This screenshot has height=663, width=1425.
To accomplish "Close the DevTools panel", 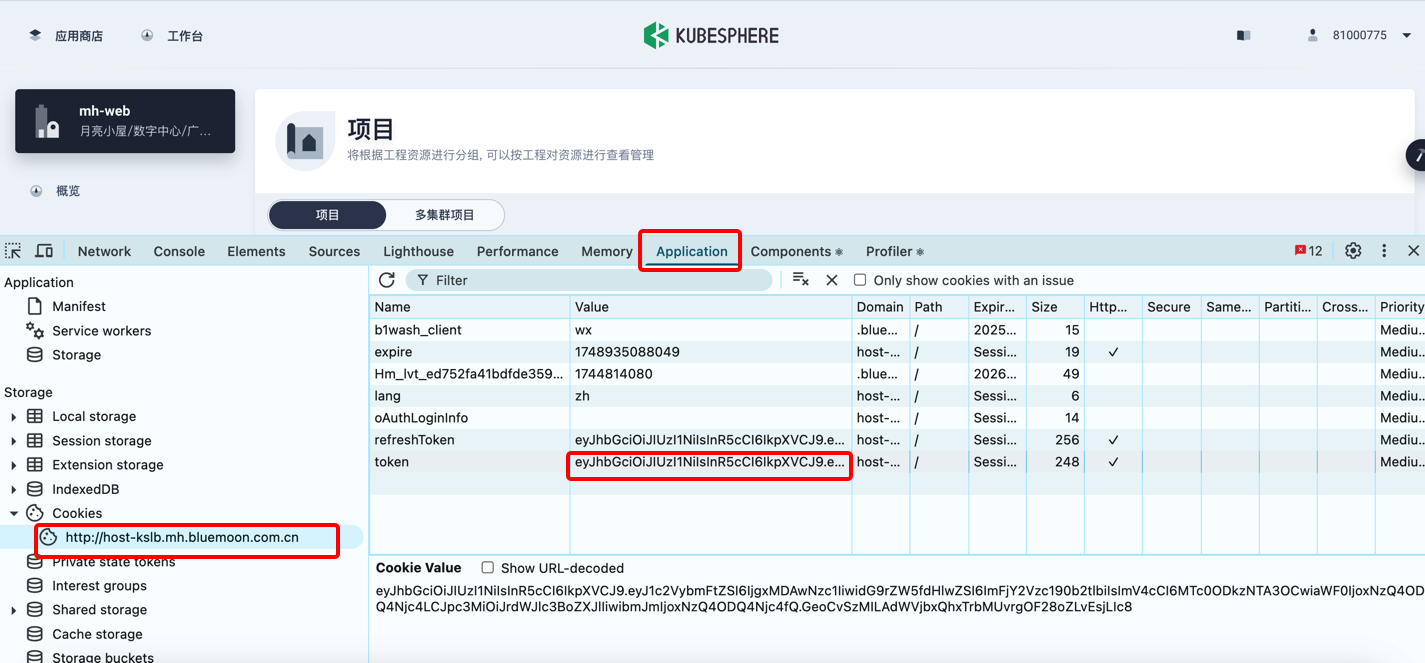I will [1413, 251].
